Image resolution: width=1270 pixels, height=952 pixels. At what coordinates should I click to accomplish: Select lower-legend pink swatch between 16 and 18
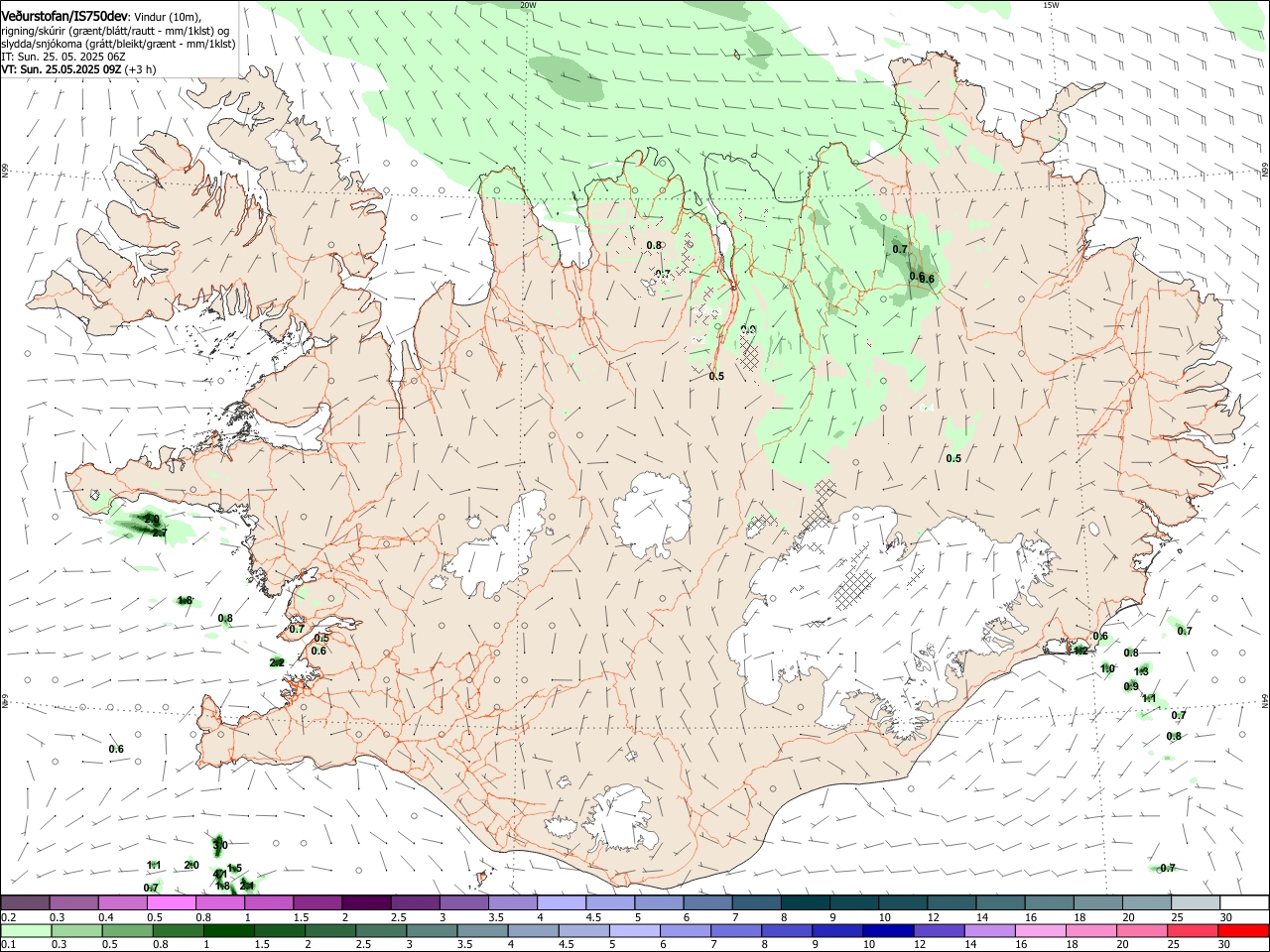[x=1039, y=930]
